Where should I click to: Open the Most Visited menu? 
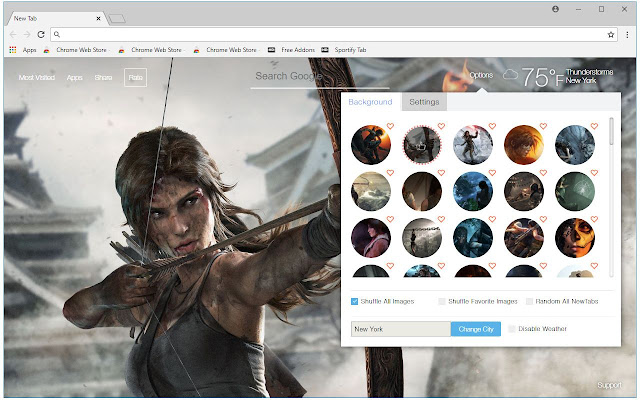37,78
